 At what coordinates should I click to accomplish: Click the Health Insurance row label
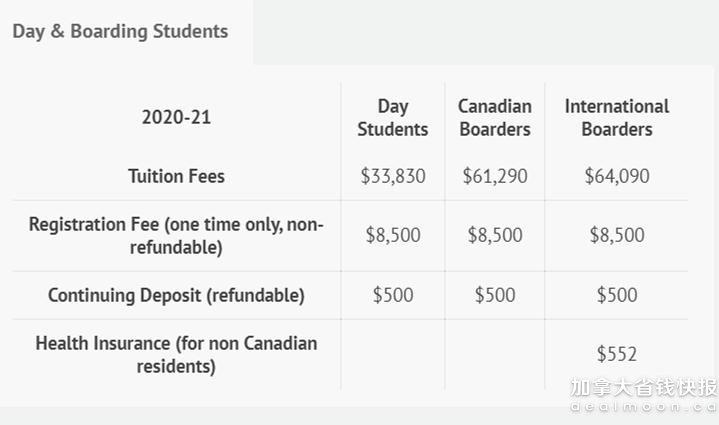point(176,355)
